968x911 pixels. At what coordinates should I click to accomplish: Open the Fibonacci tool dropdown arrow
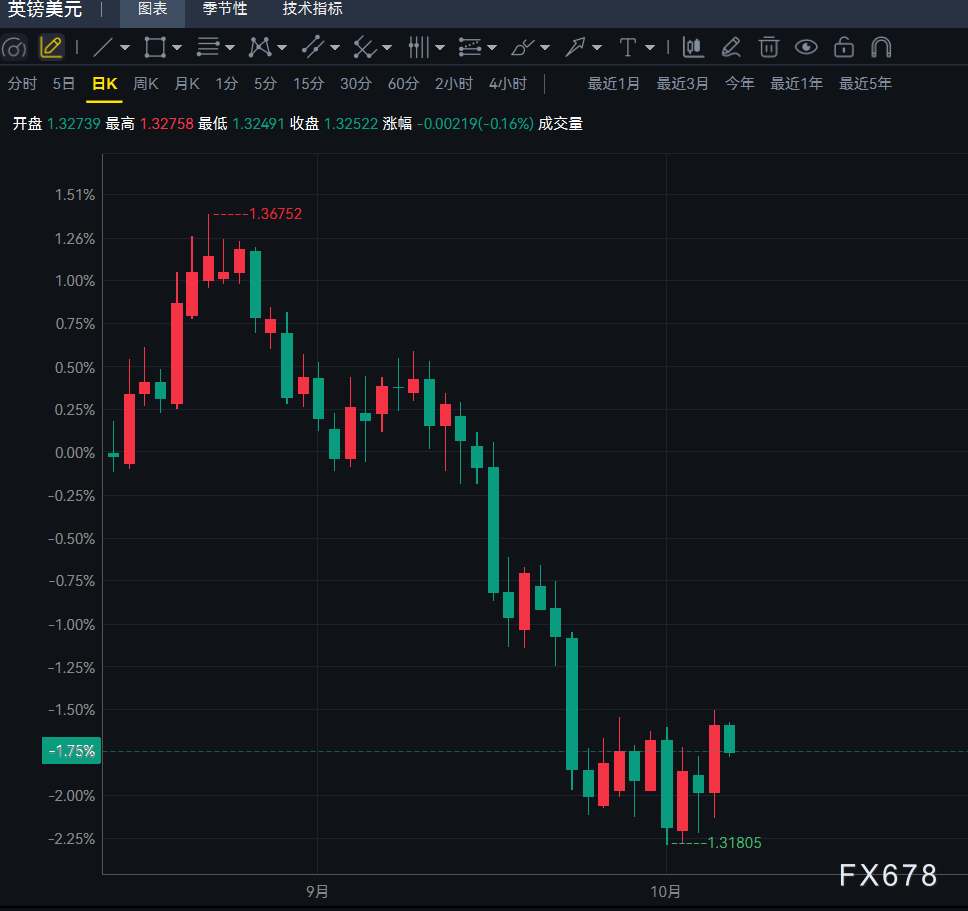click(492, 48)
